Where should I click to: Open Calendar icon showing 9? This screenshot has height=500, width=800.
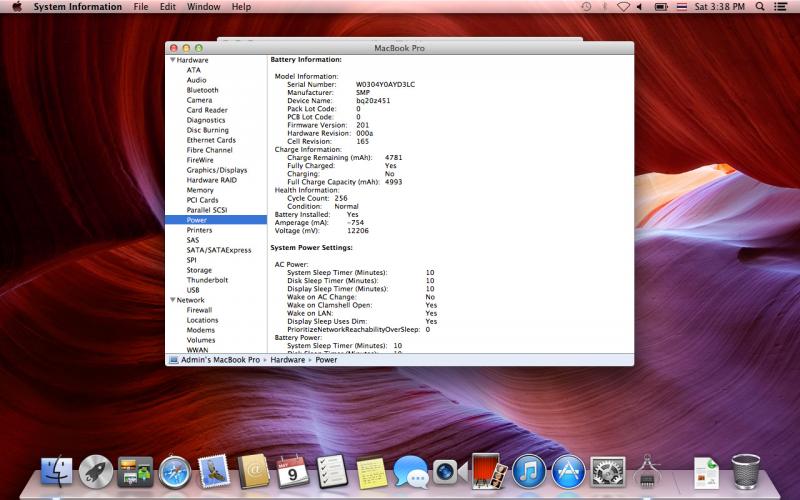pyautogui.click(x=292, y=472)
